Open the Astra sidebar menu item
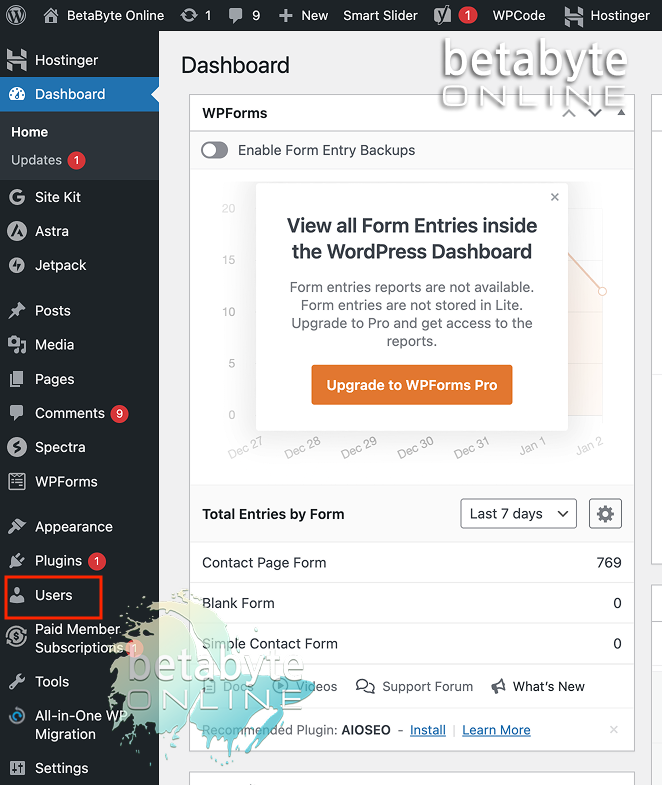Image resolution: width=662 pixels, height=785 pixels. (51, 231)
